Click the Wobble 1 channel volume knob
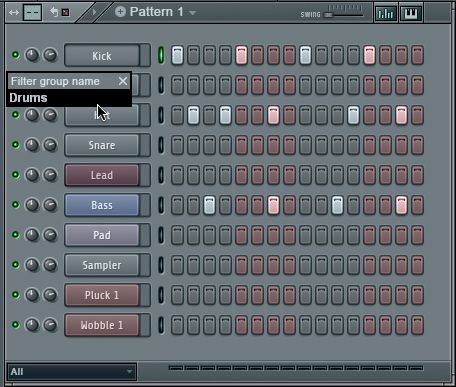The height and width of the screenshot is (387, 456). pos(50,325)
